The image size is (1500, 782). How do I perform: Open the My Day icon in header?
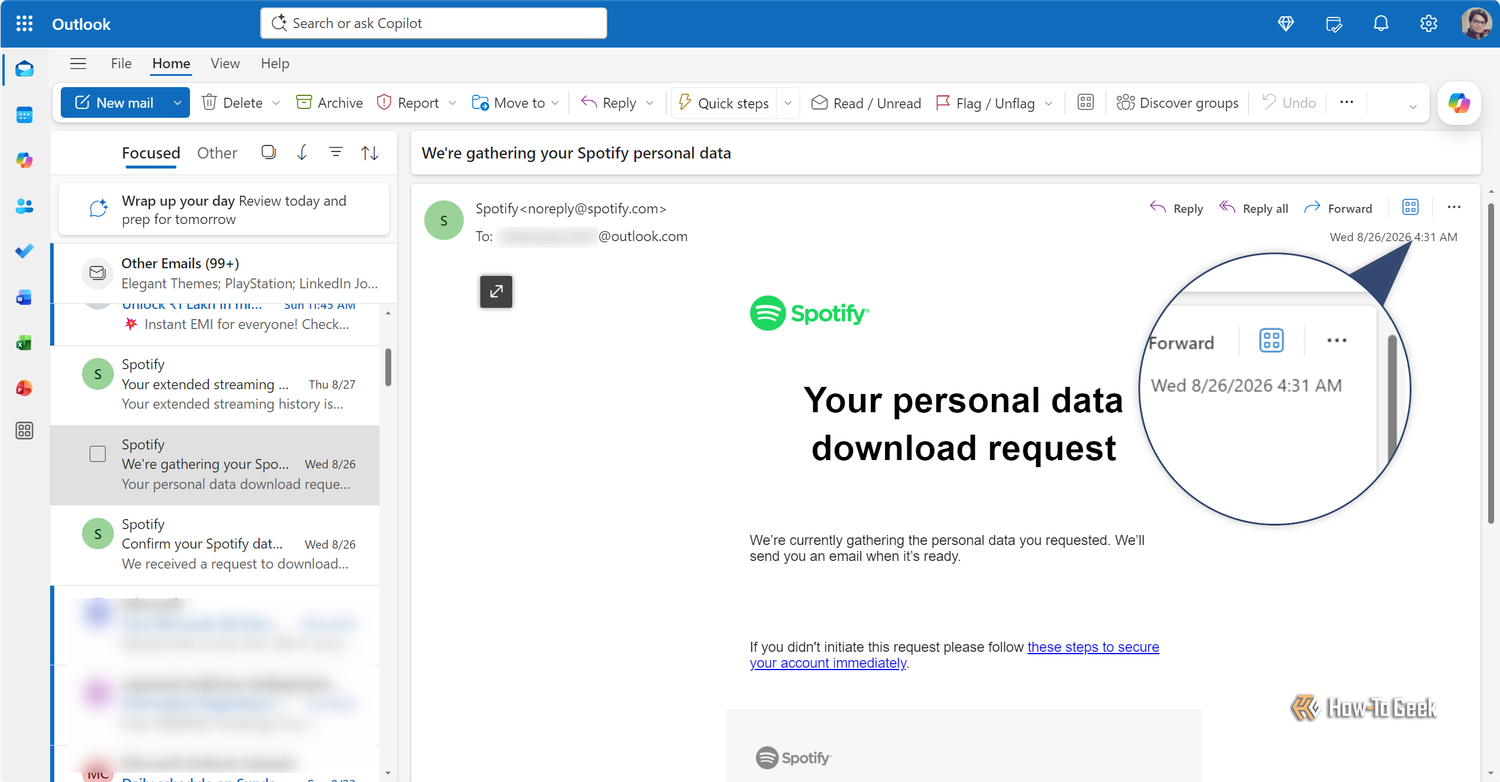[1333, 24]
